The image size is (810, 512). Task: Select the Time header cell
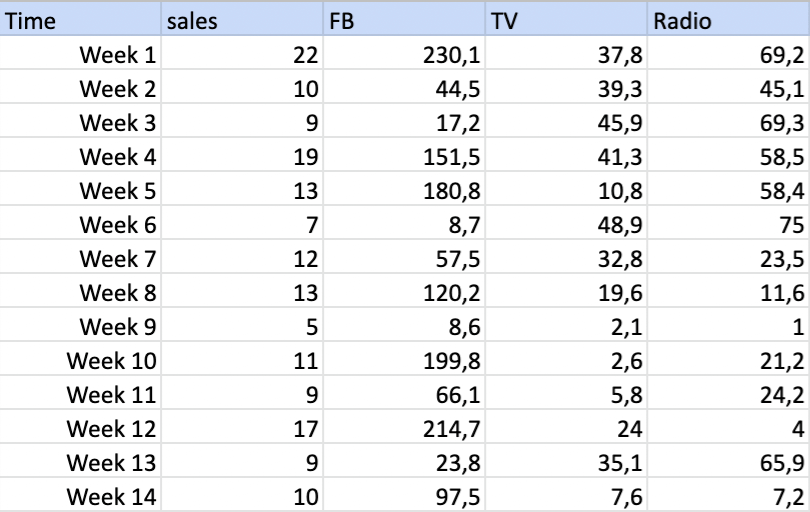[80, 20]
